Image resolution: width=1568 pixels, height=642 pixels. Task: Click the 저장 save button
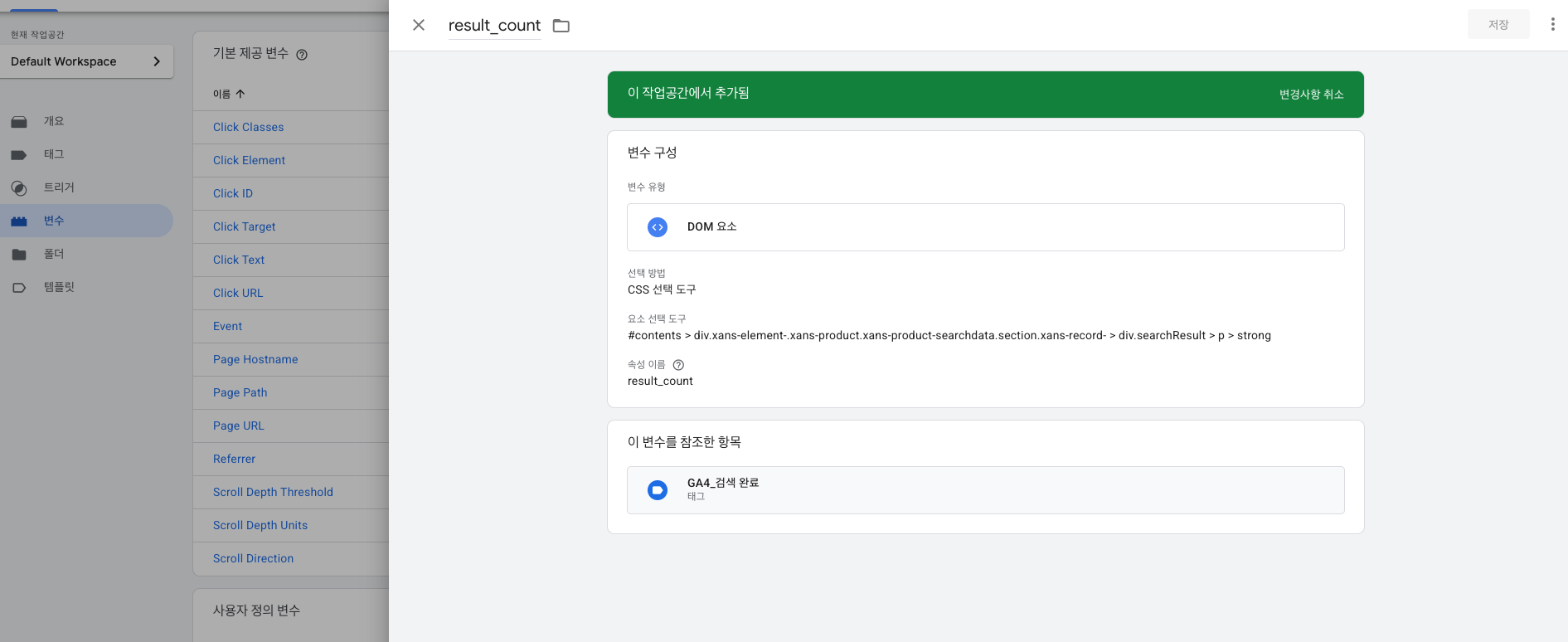tap(1498, 25)
